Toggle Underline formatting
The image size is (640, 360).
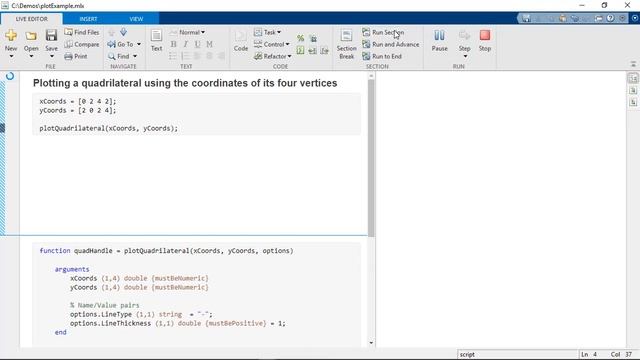(198, 44)
